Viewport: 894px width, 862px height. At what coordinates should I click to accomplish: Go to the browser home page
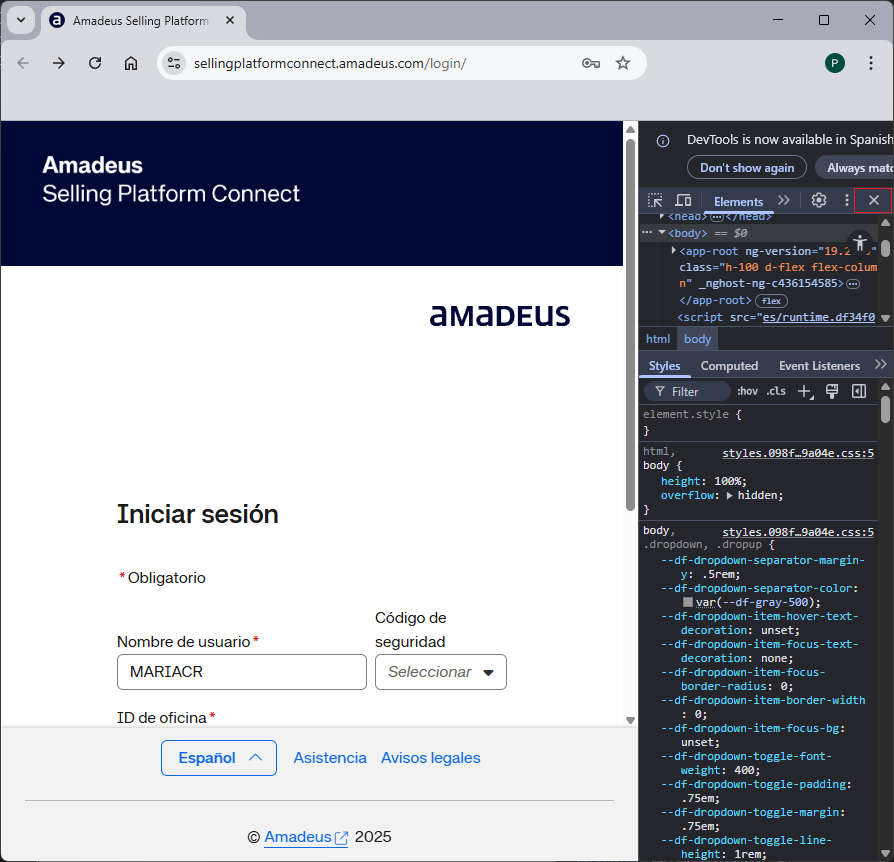131,63
